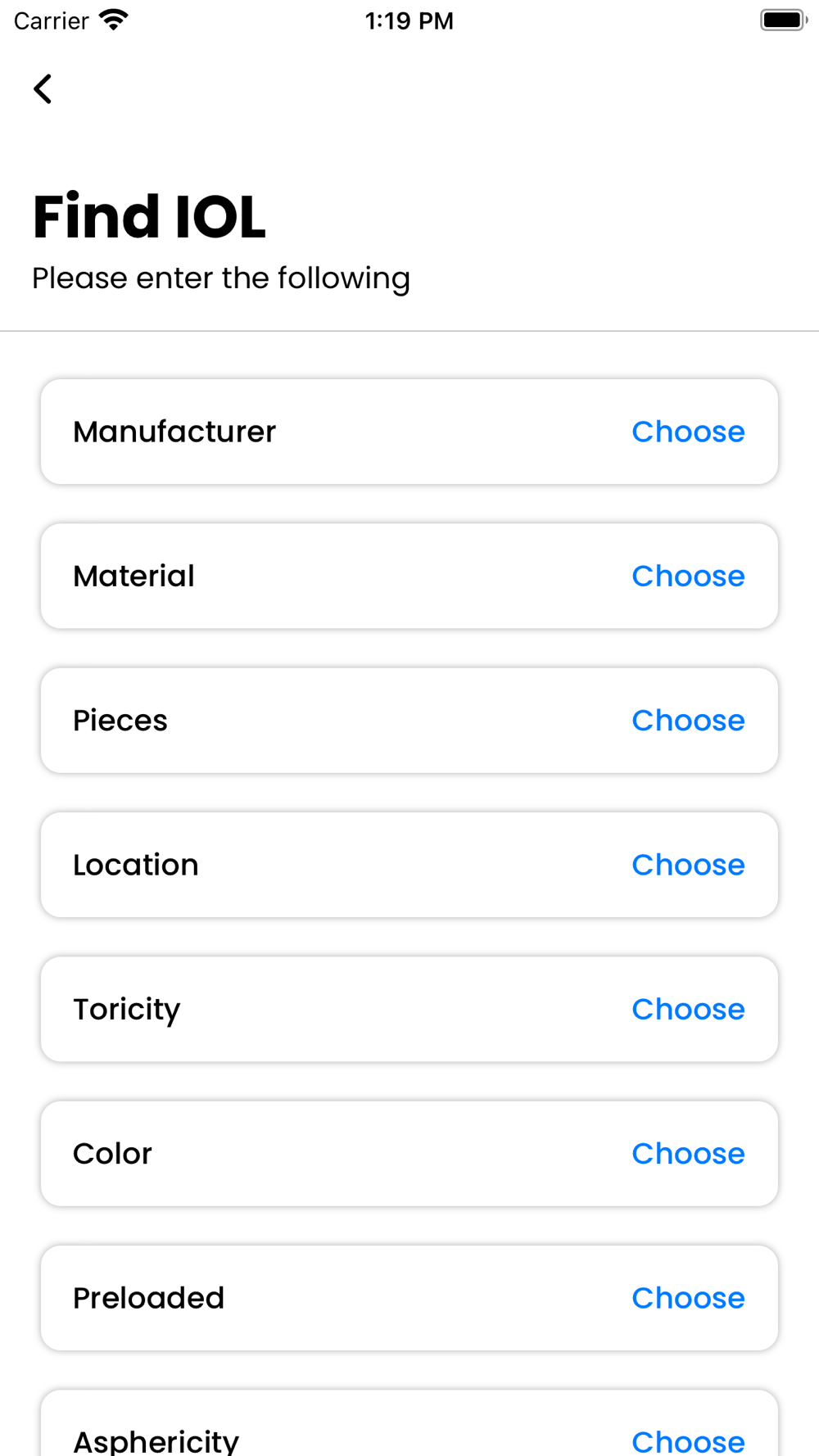Viewport: 819px width, 1456px height.
Task: Tap the Preloaded row label
Action: [x=148, y=1298]
